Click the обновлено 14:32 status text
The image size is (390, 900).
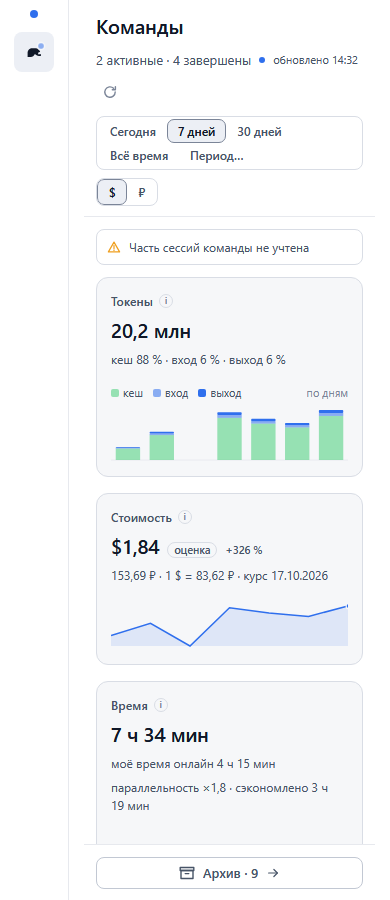click(315, 60)
